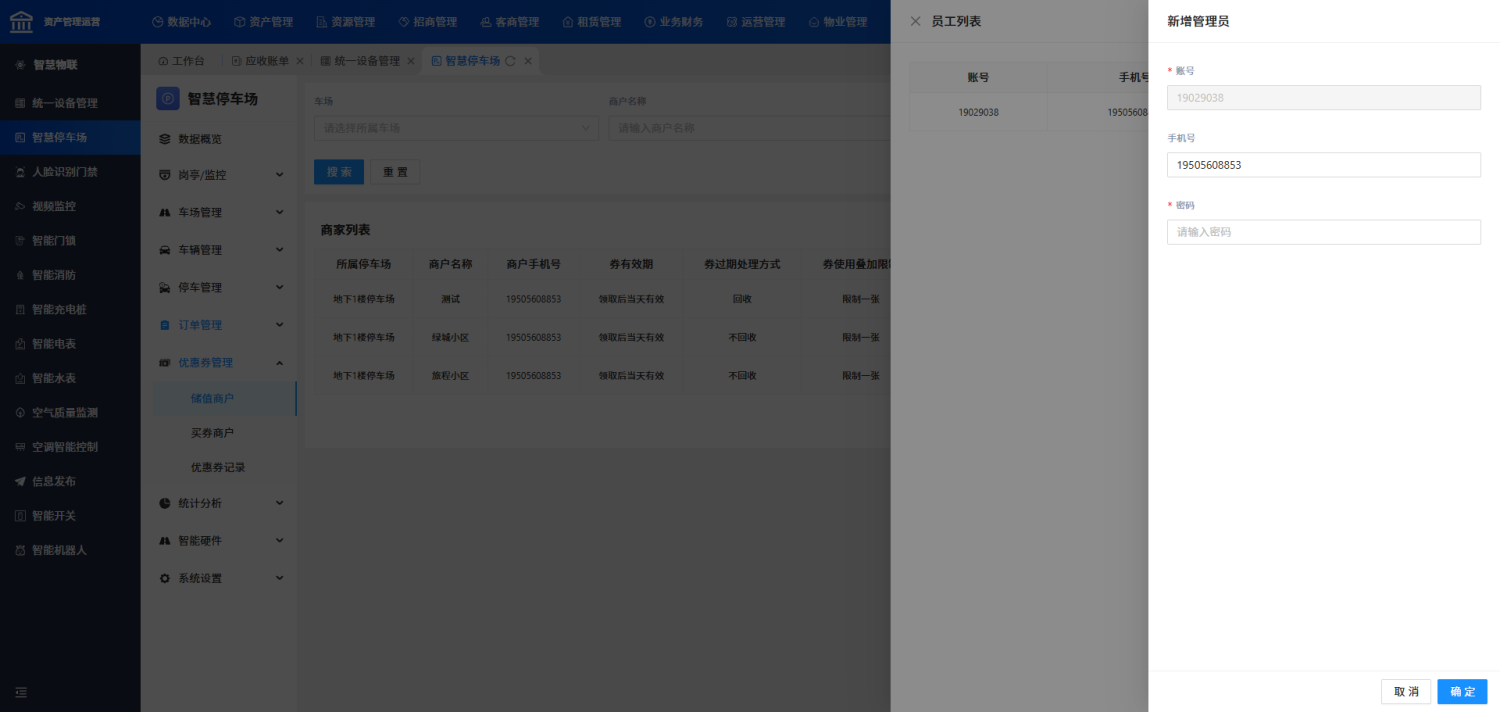Click the 智能开关 sidebar icon
The height and width of the screenshot is (712, 1500).
tap(20, 516)
